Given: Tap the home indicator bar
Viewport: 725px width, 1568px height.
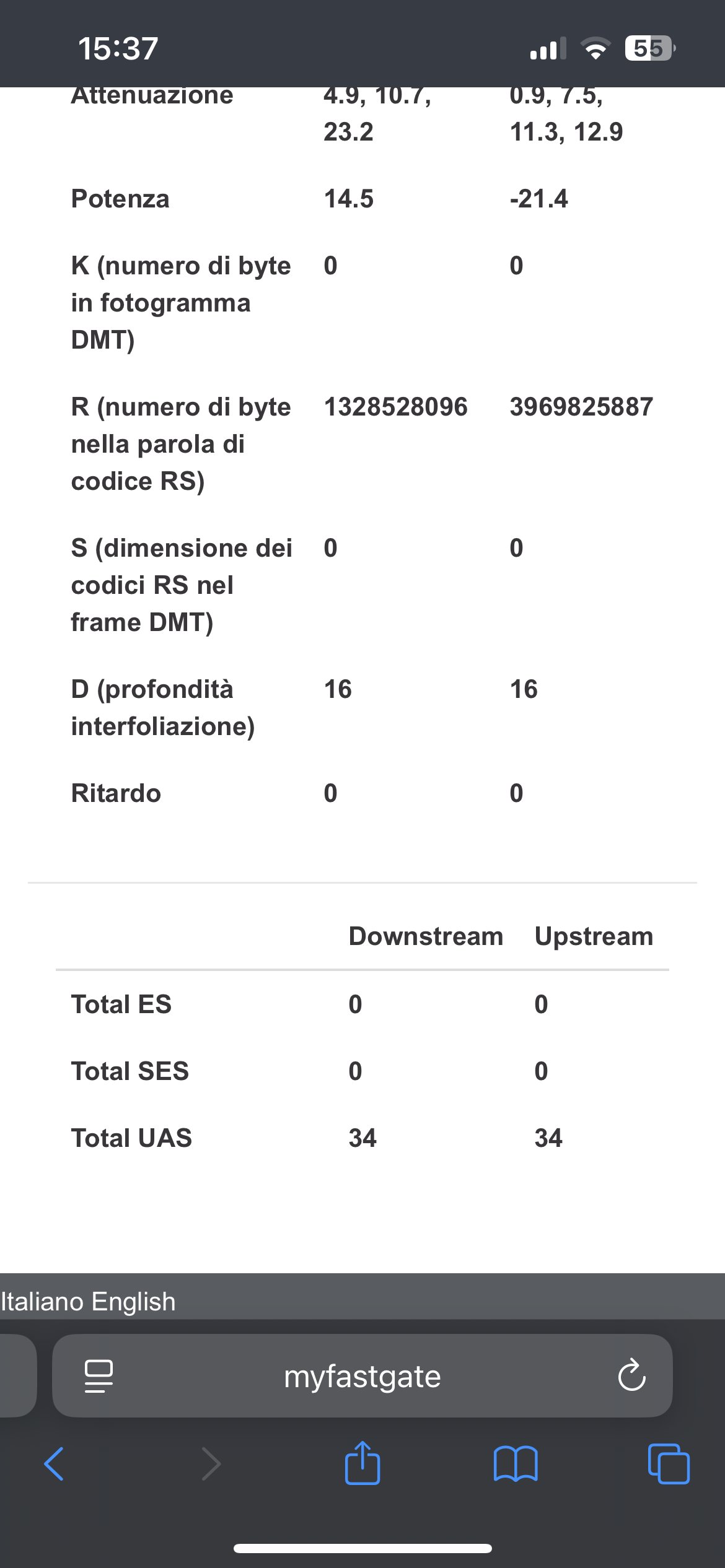Looking at the screenshot, I should click(x=362, y=1548).
